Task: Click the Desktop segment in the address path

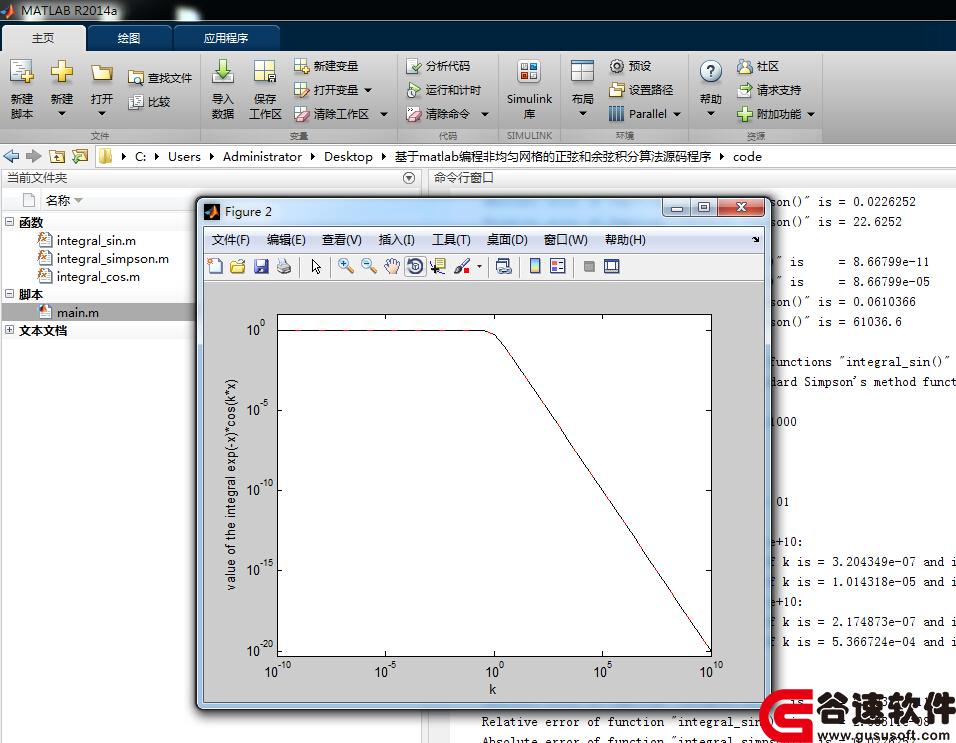Action: coord(348,157)
